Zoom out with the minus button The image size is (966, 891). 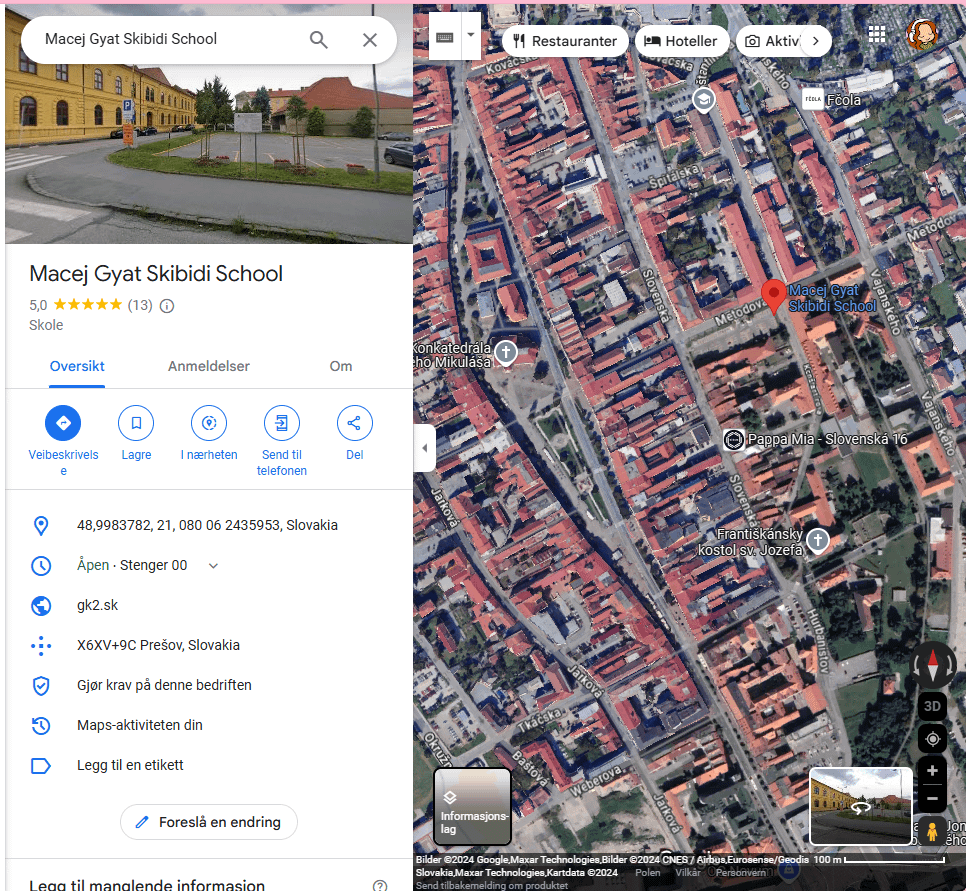[x=932, y=799]
